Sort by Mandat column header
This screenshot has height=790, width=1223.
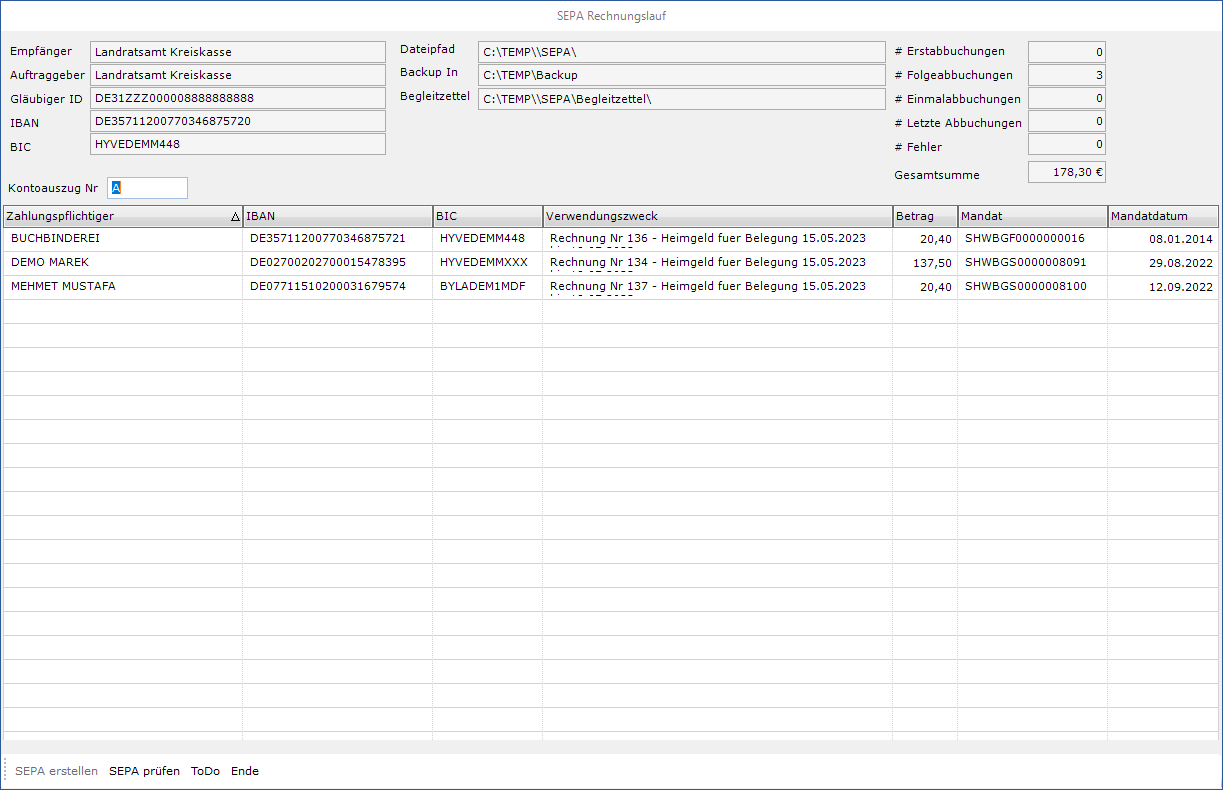coord(1031,216)
